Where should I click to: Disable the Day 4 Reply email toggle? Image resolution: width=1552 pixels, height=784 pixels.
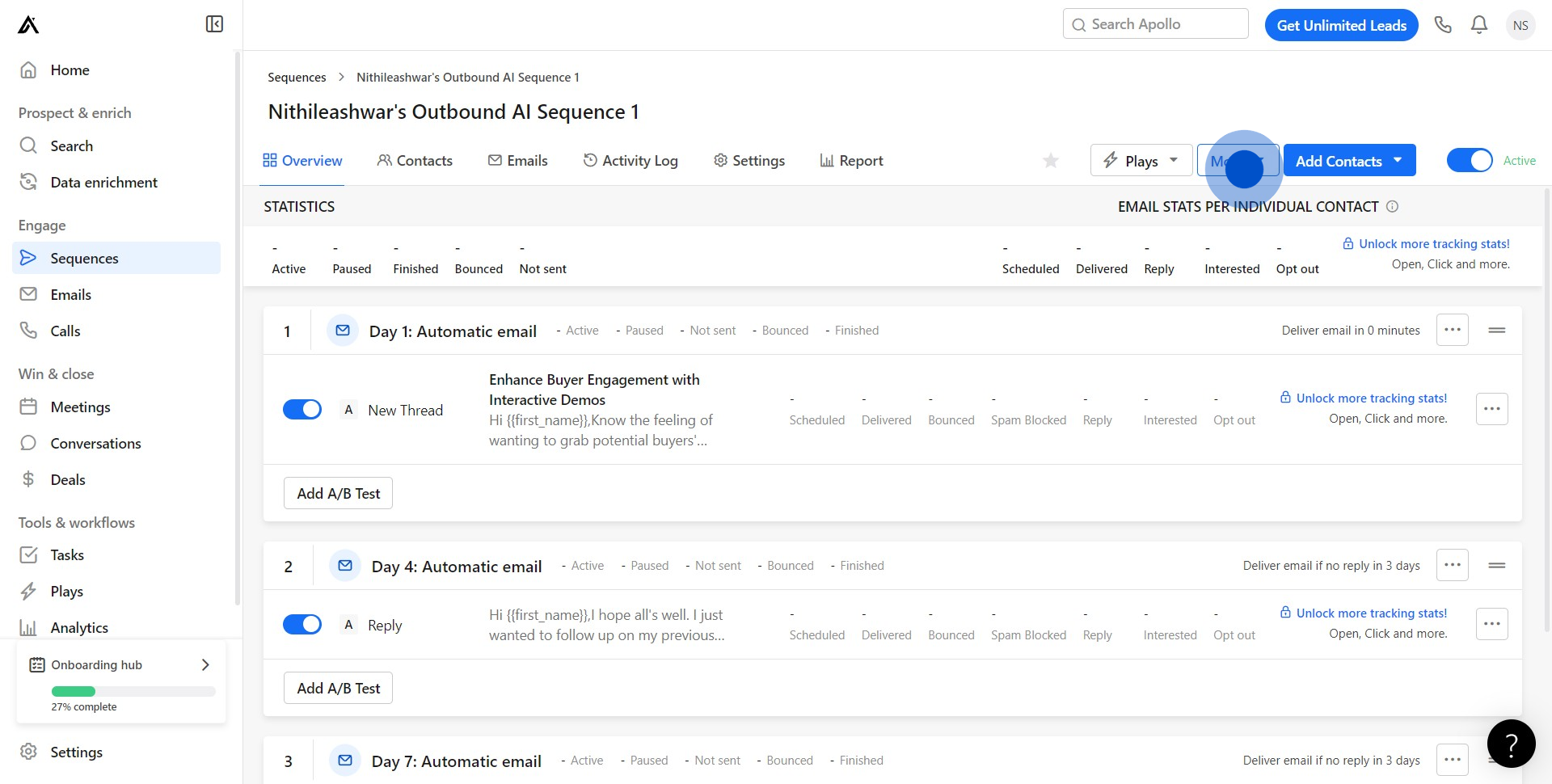pos(302,625)
